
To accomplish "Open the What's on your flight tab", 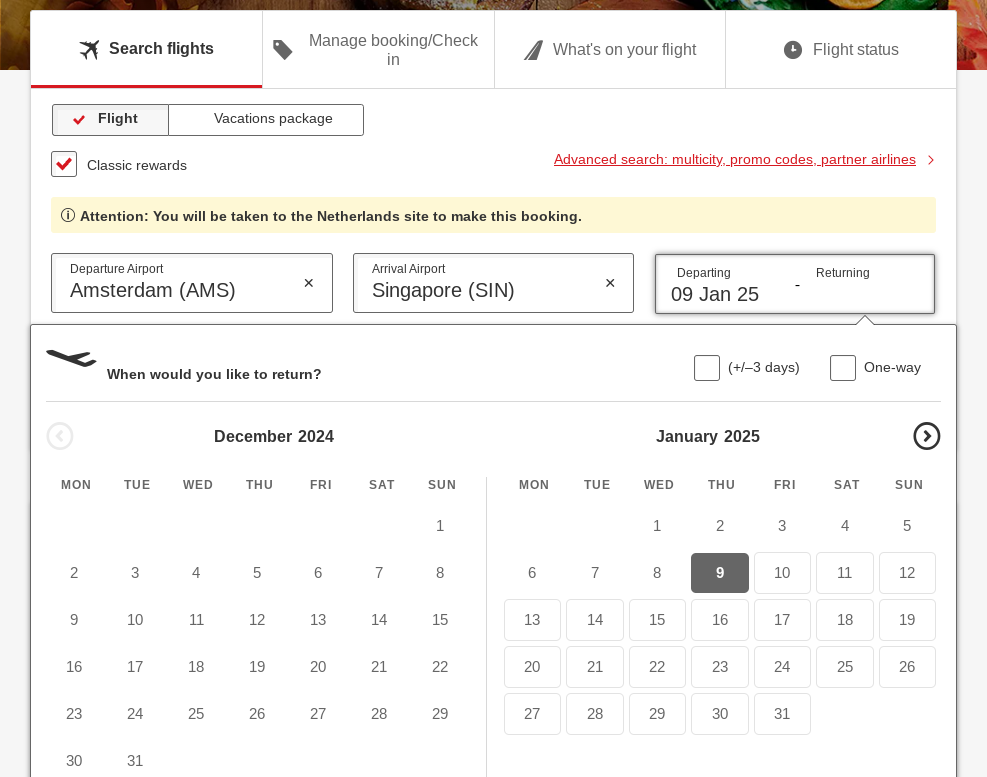I will [610, 49].
